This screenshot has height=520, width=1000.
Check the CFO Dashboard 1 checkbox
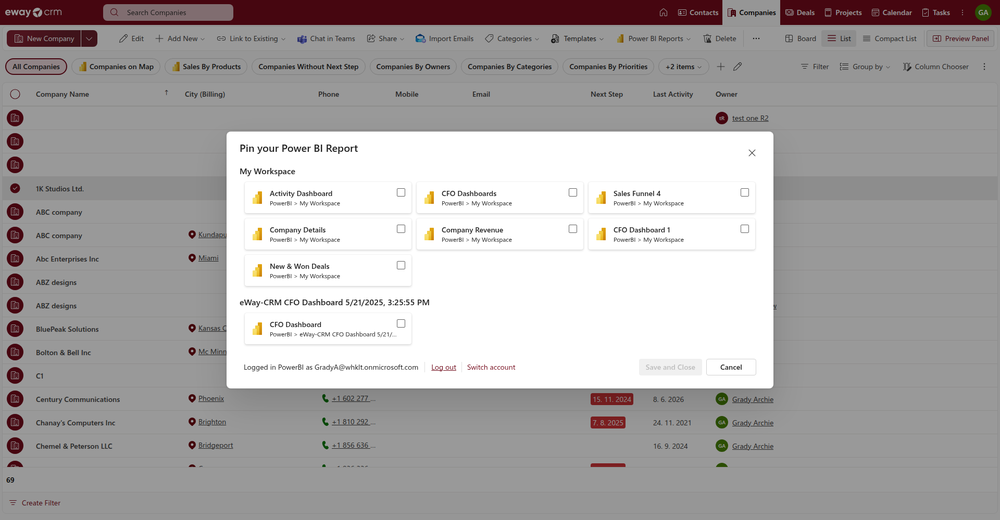pos(744,229)
